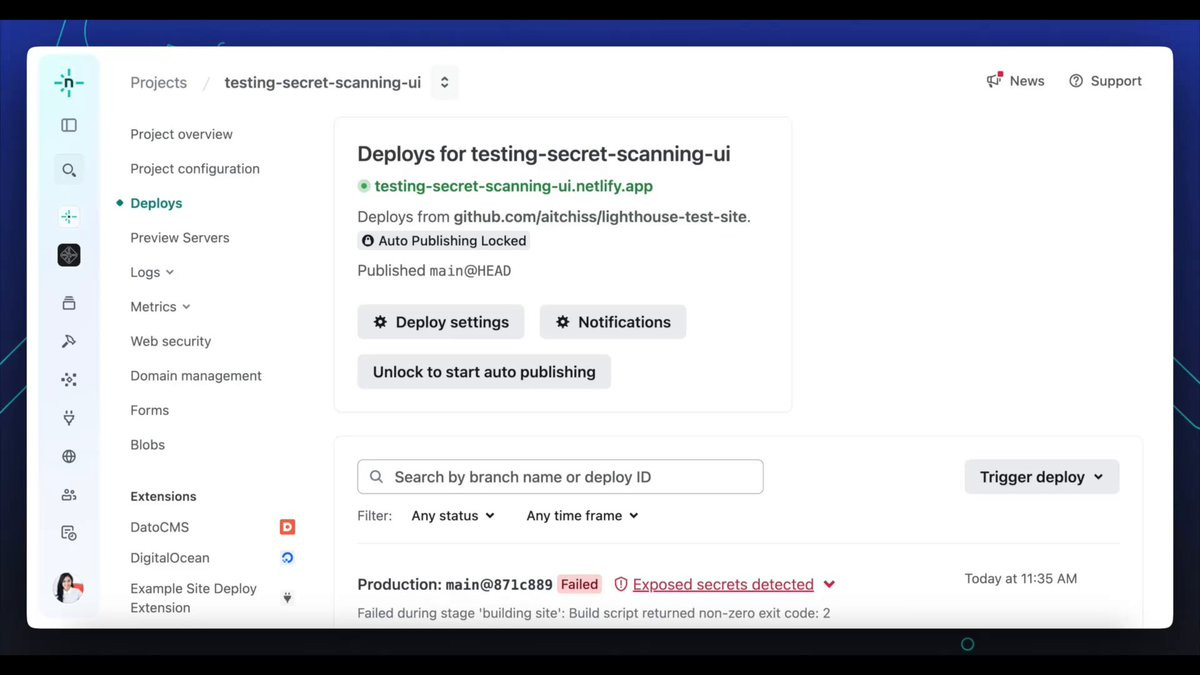Open the Blobs section
Viewport: 1200px width, 675px height.
tap(148, 445)
